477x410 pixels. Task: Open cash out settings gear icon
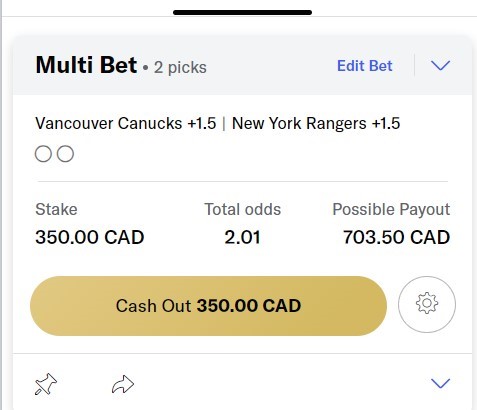click(427, 304)
